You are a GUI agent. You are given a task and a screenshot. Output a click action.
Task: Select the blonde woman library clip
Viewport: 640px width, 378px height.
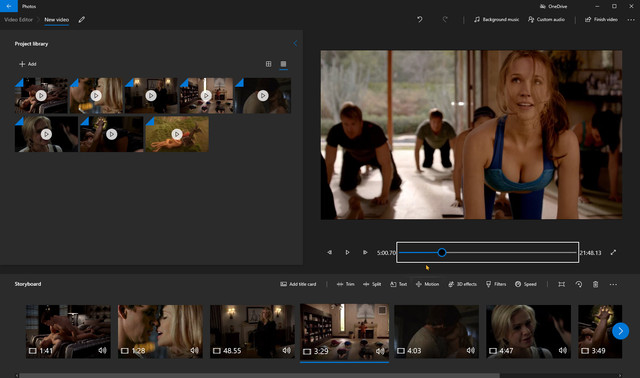[x=46, y=134]
